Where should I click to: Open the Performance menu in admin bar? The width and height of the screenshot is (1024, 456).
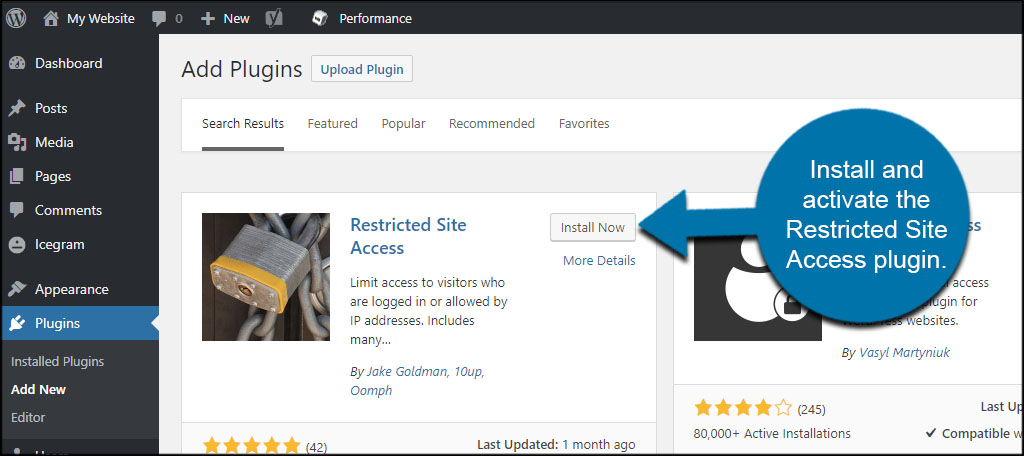pyautogui.click(x=362, y=18)
